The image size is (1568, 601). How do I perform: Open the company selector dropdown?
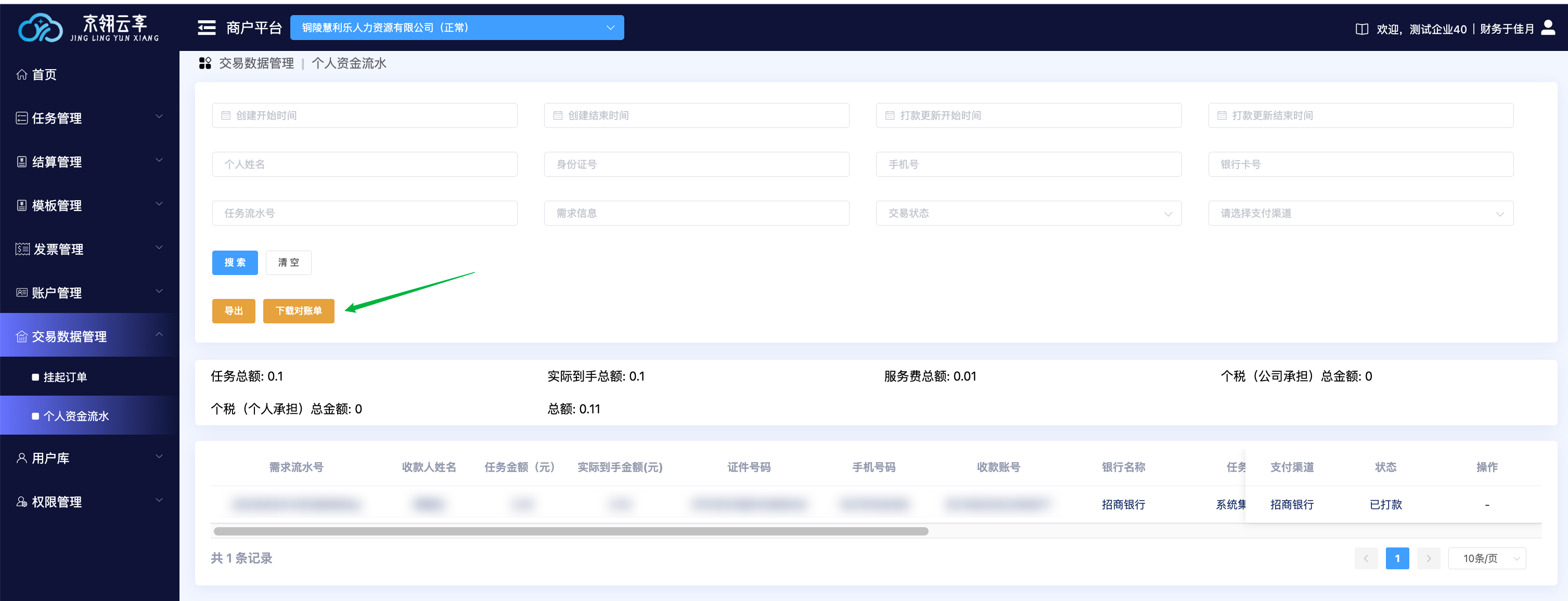[457, 28]
